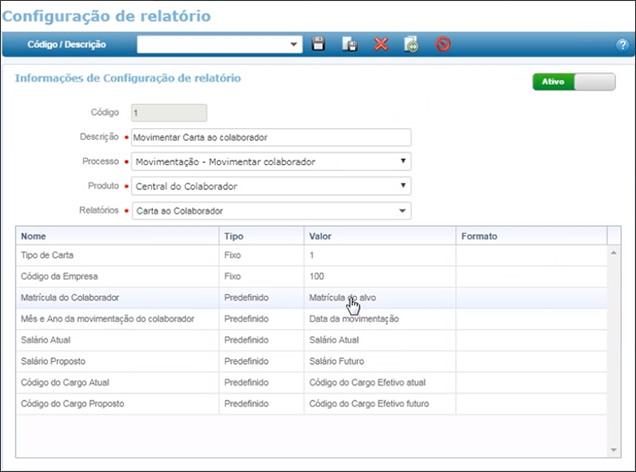
Task: Toggle the Ativo switch
Action: 573,82
